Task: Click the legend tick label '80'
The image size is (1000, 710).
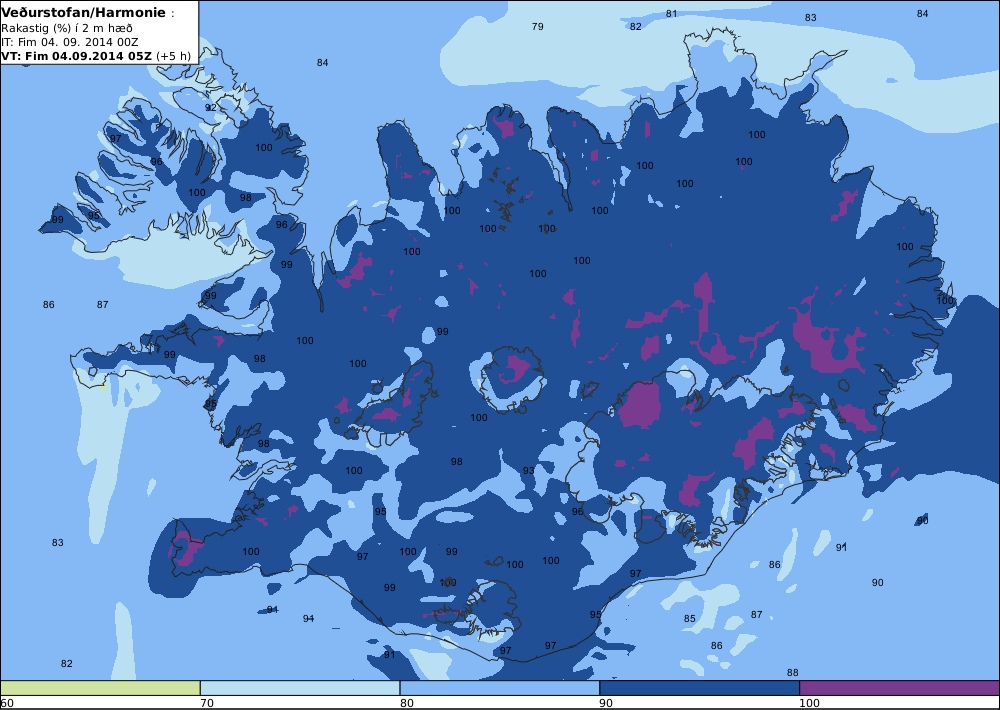Action: coord(407,703)
